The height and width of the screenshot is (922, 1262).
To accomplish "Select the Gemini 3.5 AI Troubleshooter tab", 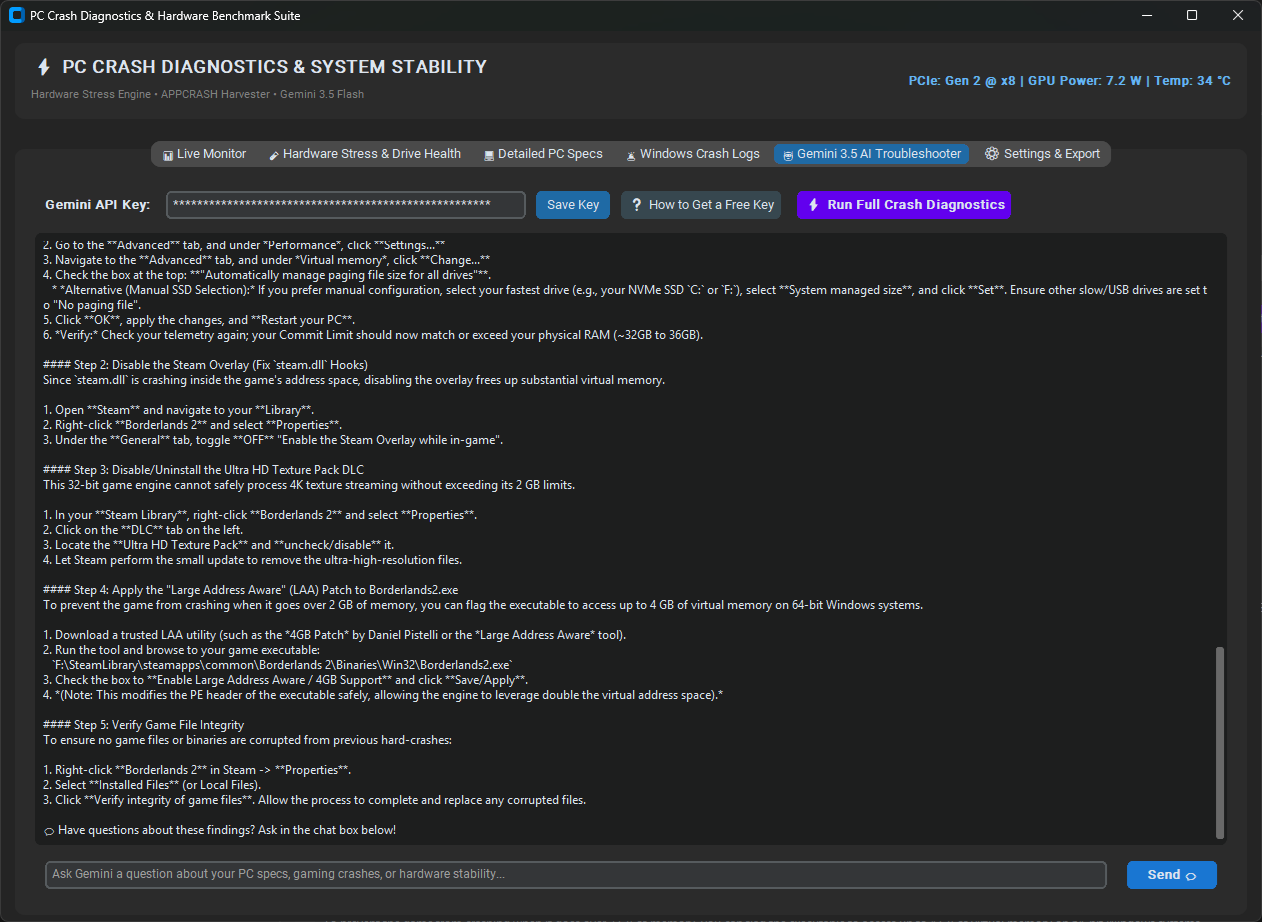I will coord(871,154).
